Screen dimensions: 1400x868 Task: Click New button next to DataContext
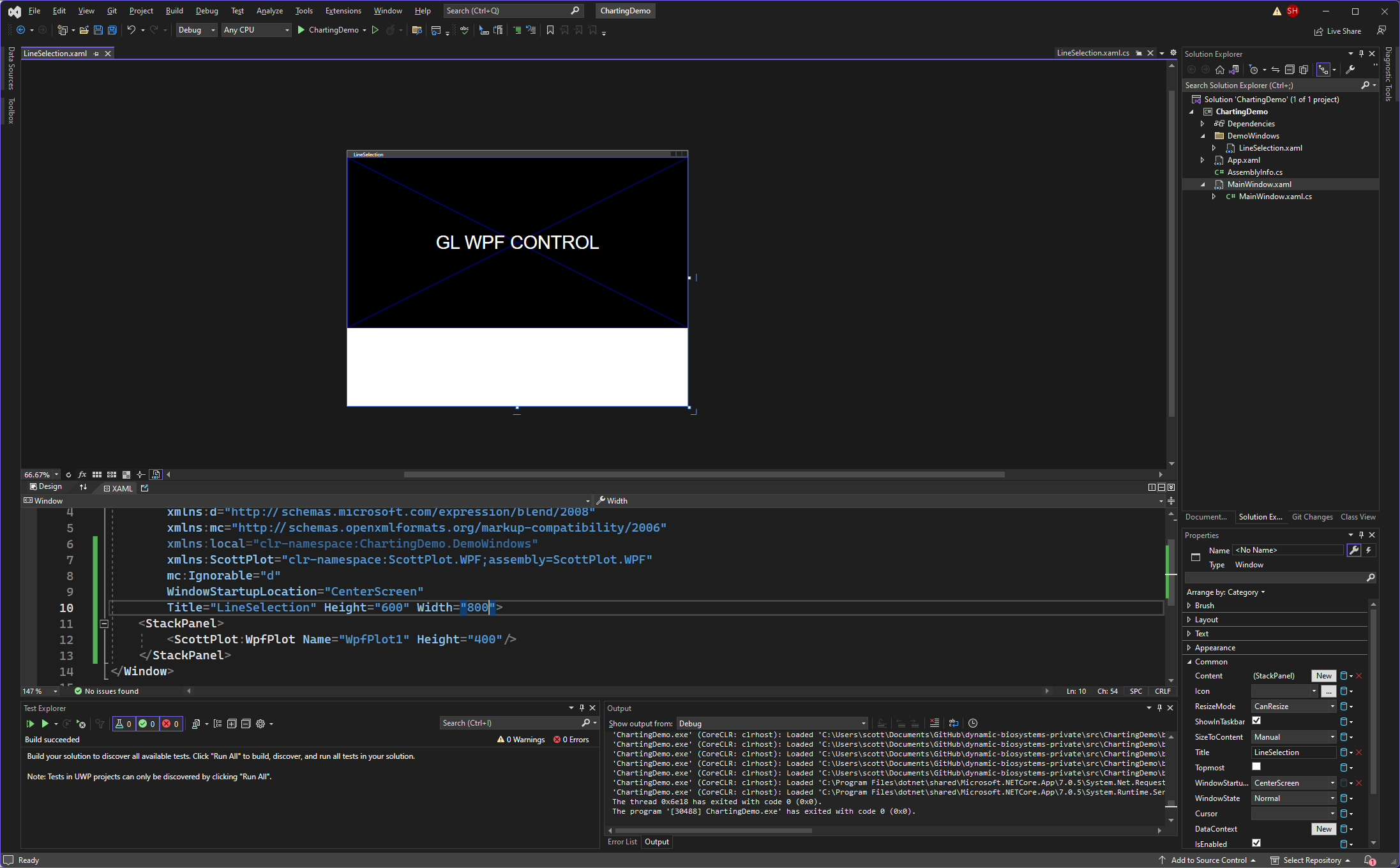[1323, 829]
